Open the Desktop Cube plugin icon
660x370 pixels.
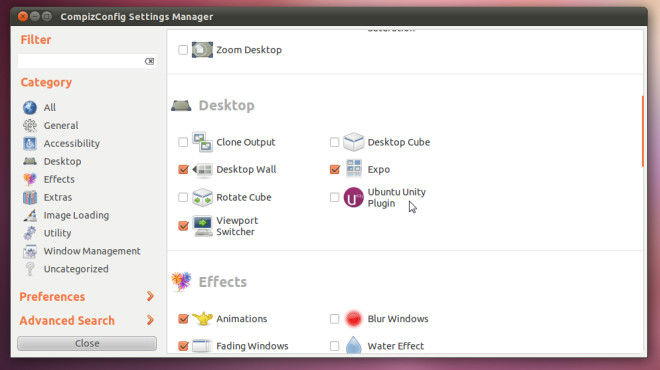[x=354, y=142]
